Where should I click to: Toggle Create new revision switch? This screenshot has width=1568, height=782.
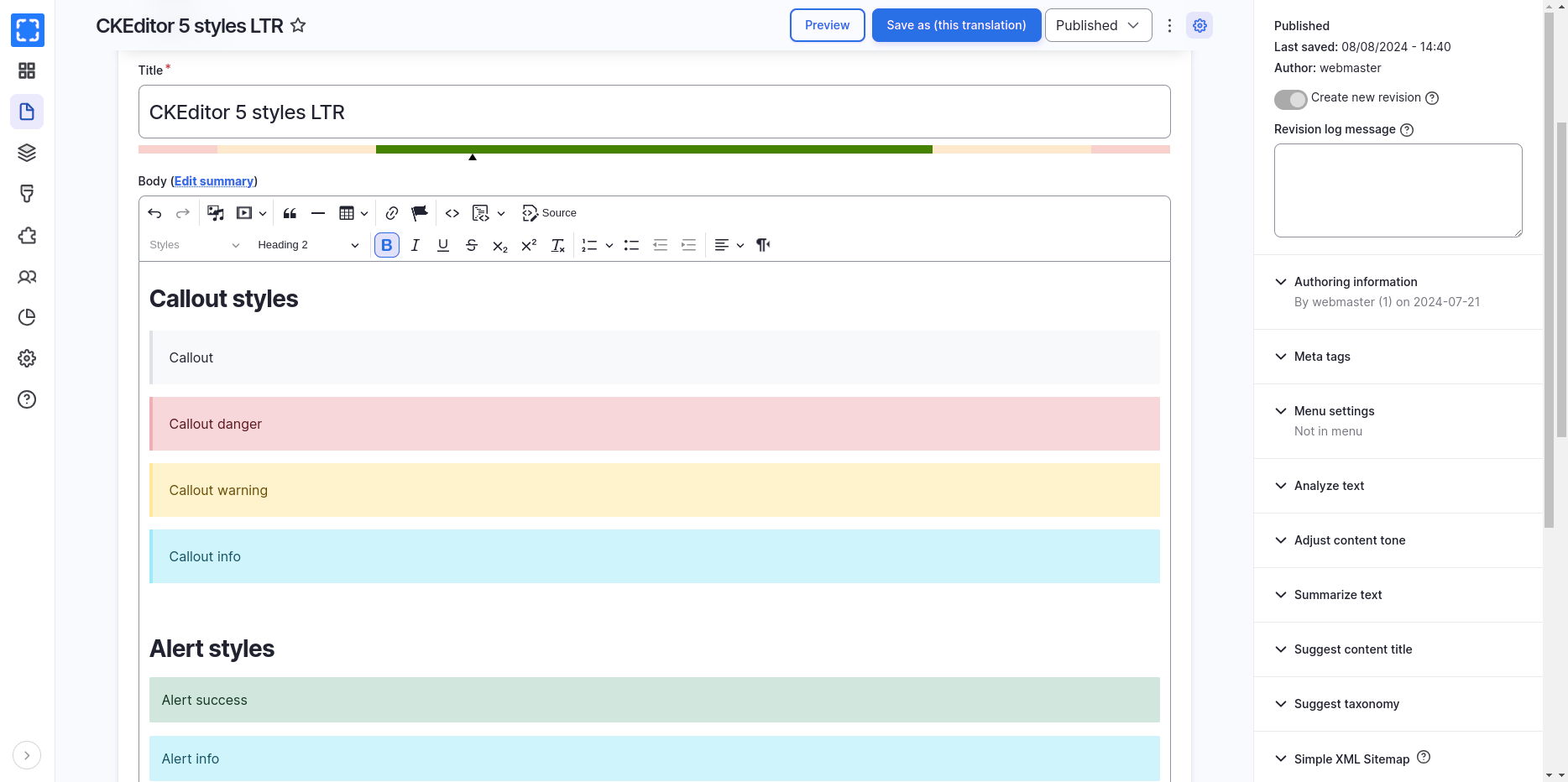[1291, 99]
